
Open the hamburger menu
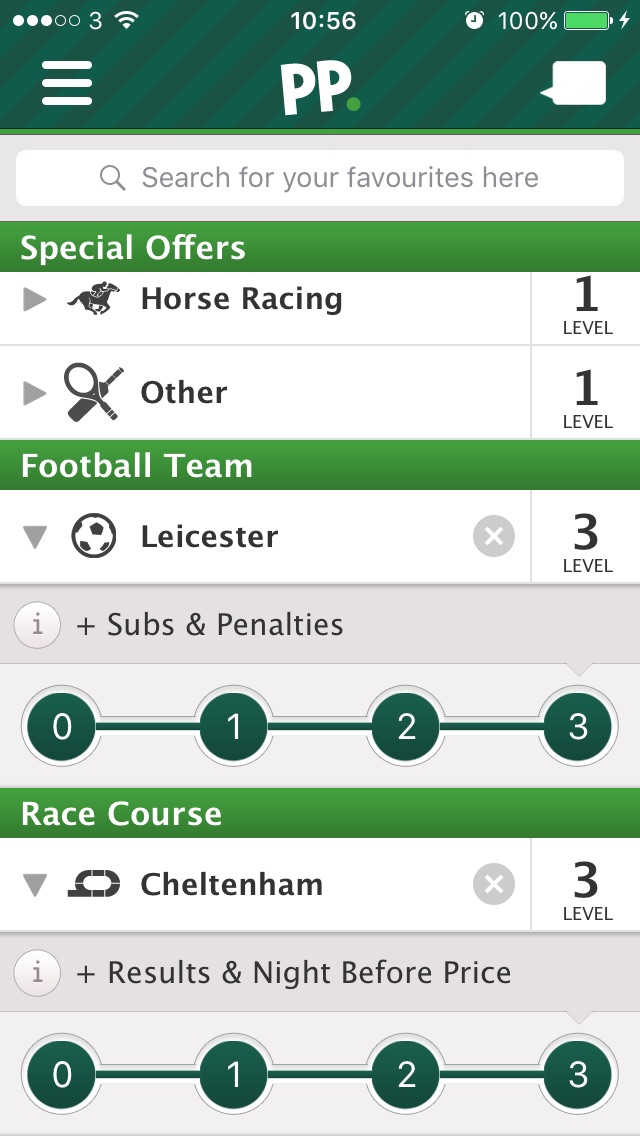point(67,84)
